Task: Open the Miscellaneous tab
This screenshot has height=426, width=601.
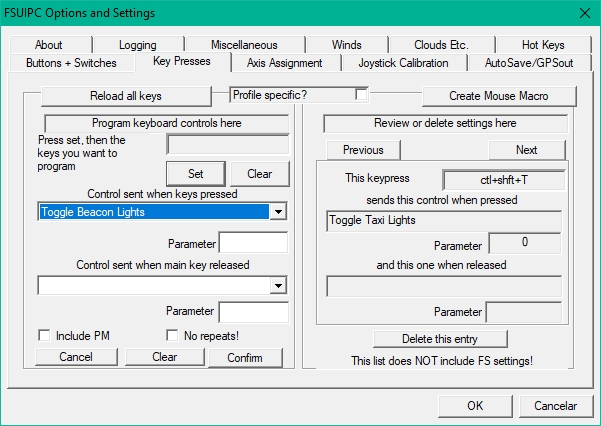Action: [244, 45]
